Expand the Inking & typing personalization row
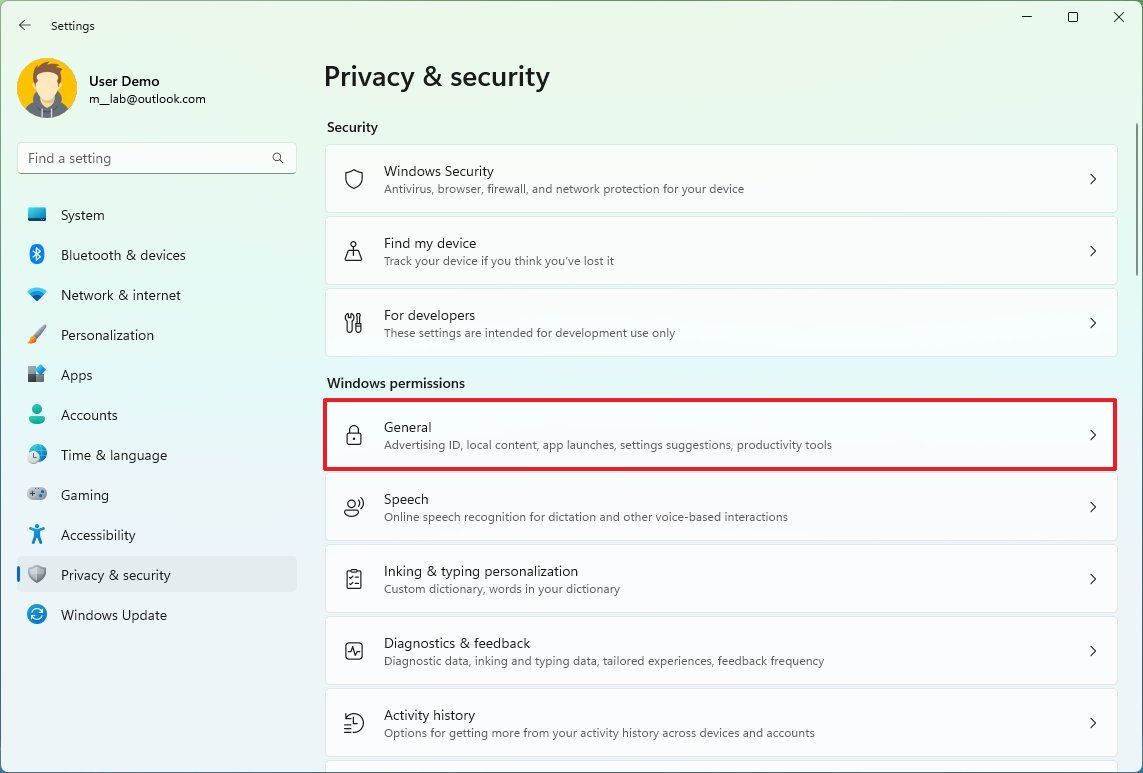1143x773 pixels. pyautogui.click(x=720, y=579)
